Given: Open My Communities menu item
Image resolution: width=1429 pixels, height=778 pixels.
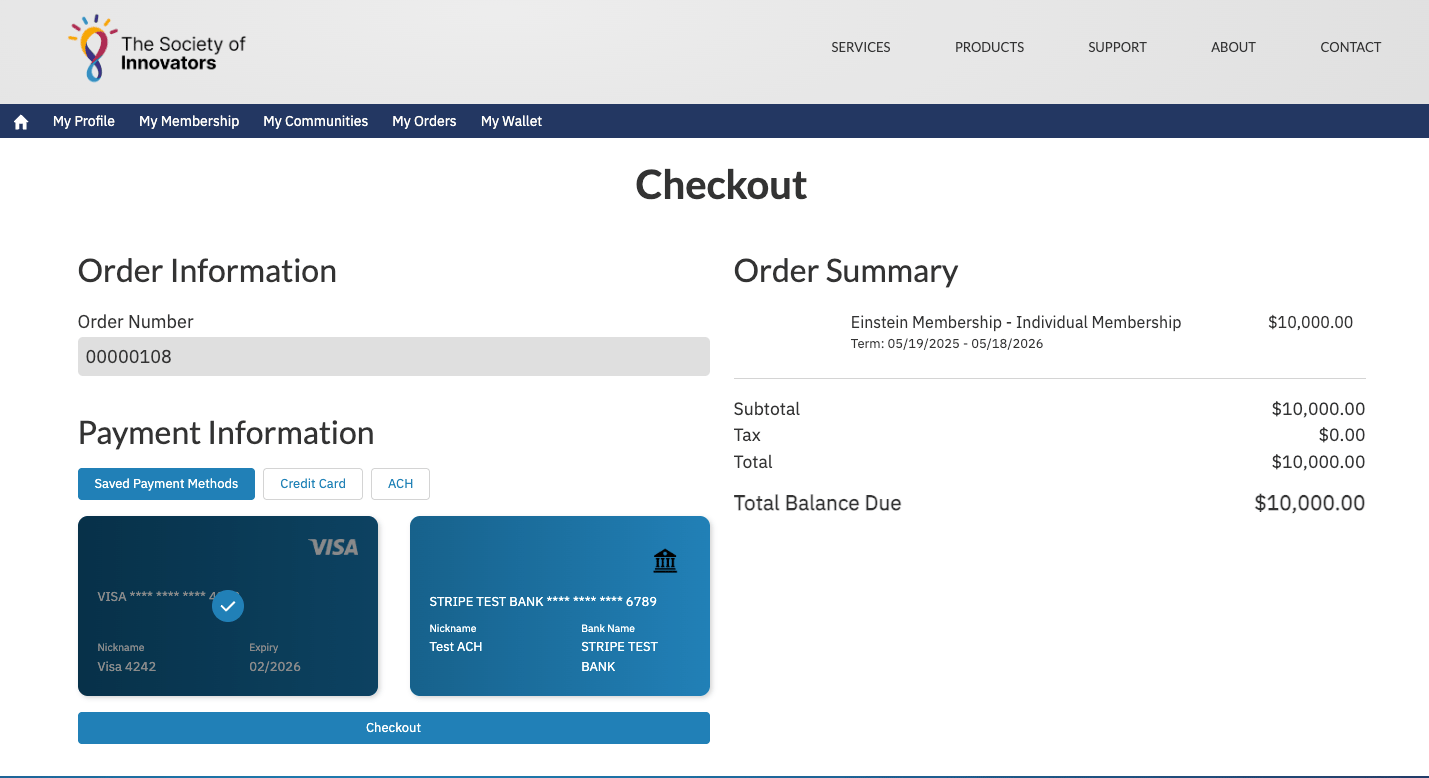Looking at the screenshot, I should pos(316,121).
